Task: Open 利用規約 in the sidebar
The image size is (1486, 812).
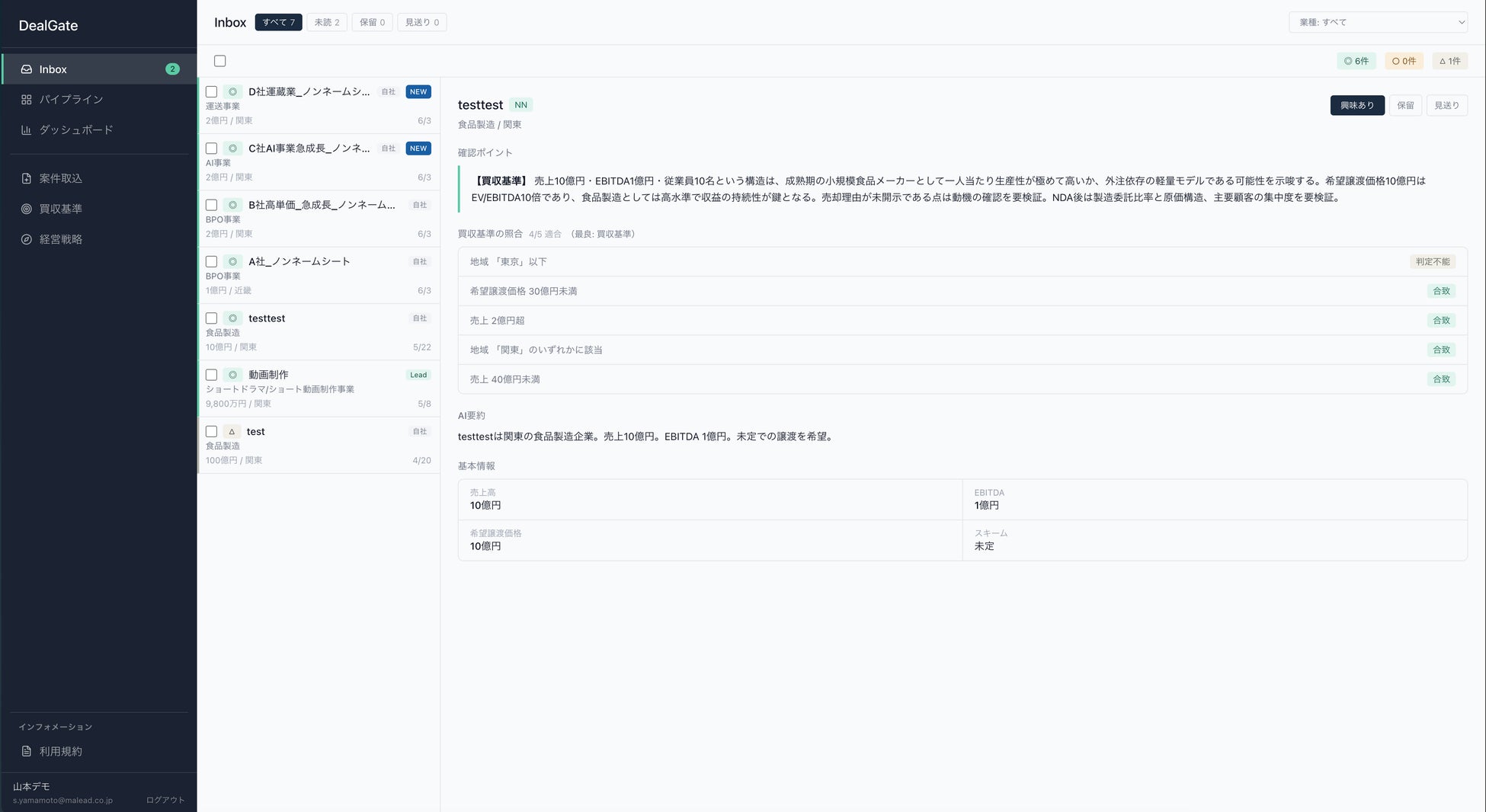Action: point(99,751)
